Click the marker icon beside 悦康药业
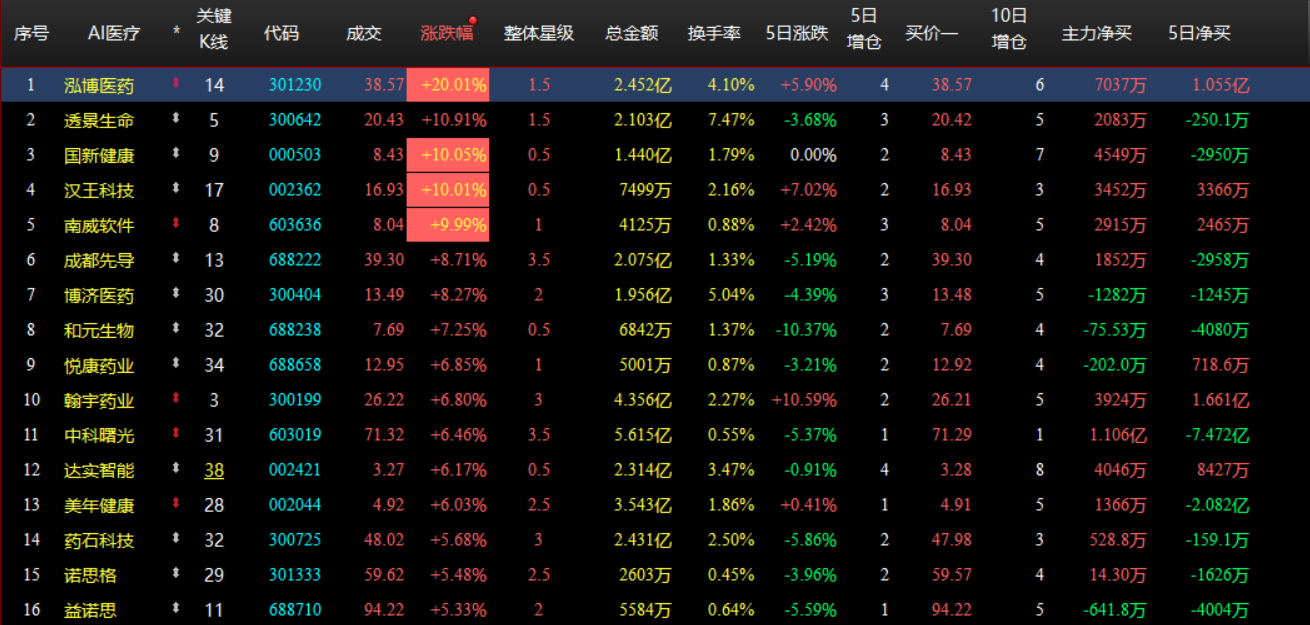This screenshot has width=1310, height=625. [176, 364]
